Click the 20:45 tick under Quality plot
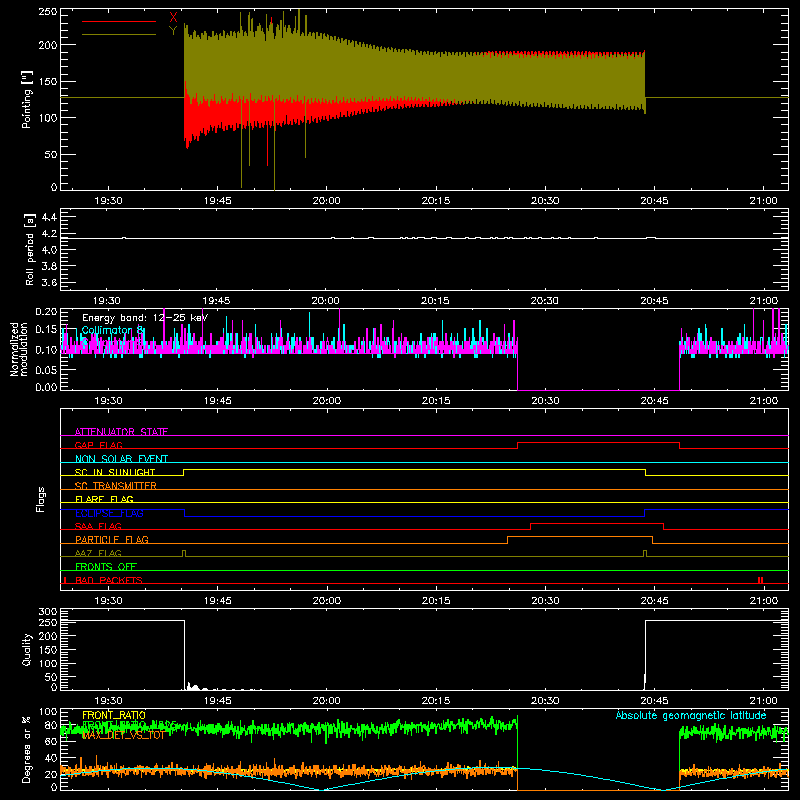This screenshot has height=800, width=800. point(655,701)
